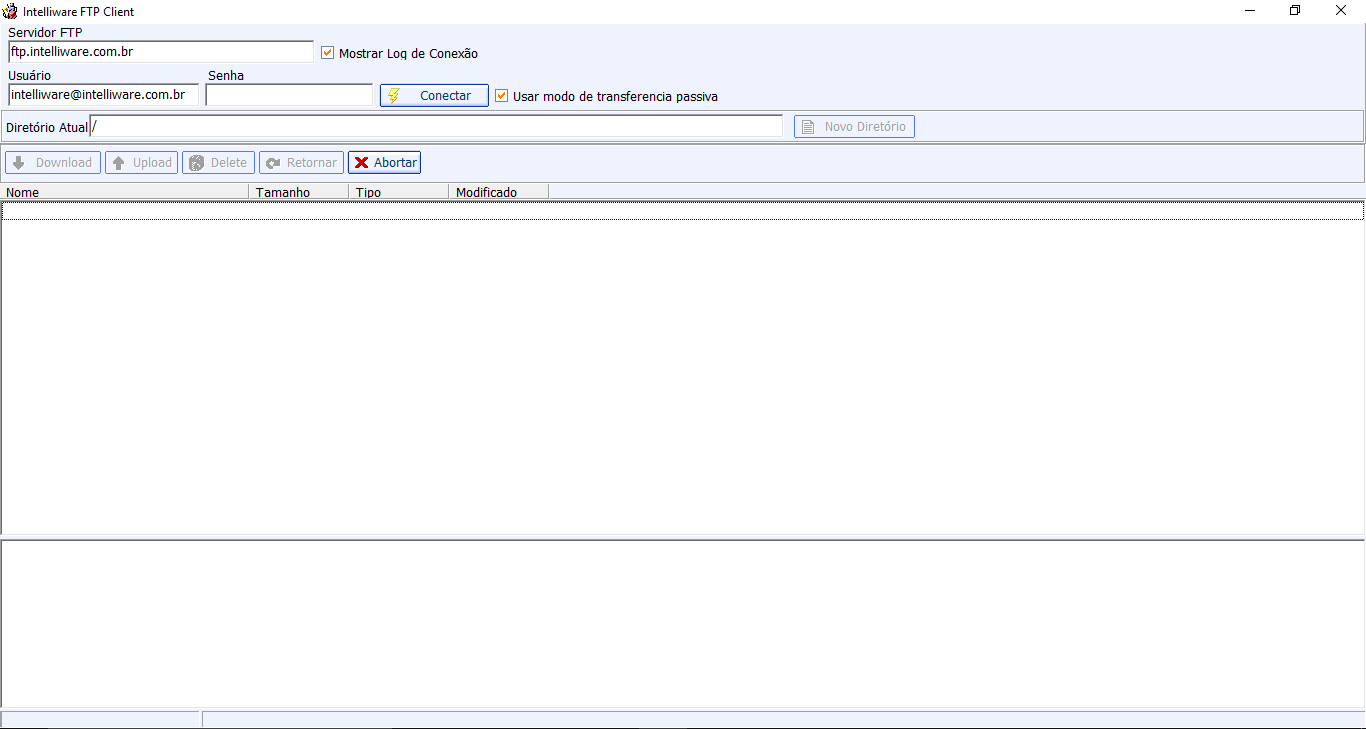
Task: Click the Abortar button
Action: (384, 163)
